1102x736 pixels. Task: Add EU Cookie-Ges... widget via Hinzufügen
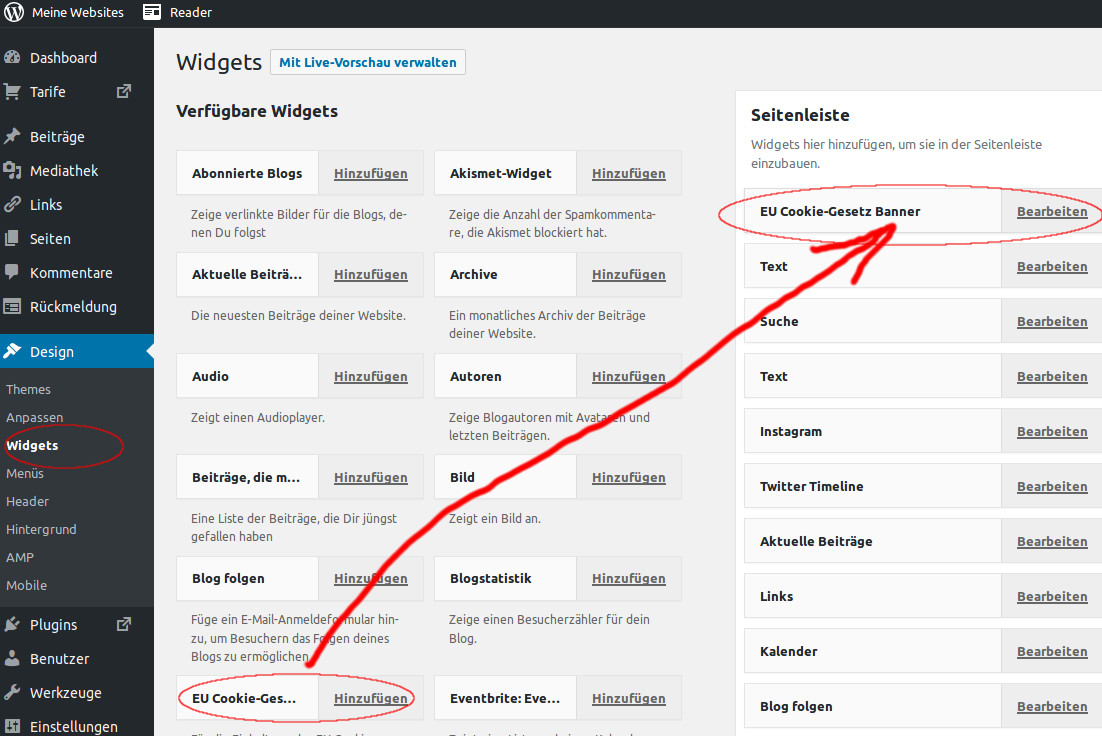point(370,699)
